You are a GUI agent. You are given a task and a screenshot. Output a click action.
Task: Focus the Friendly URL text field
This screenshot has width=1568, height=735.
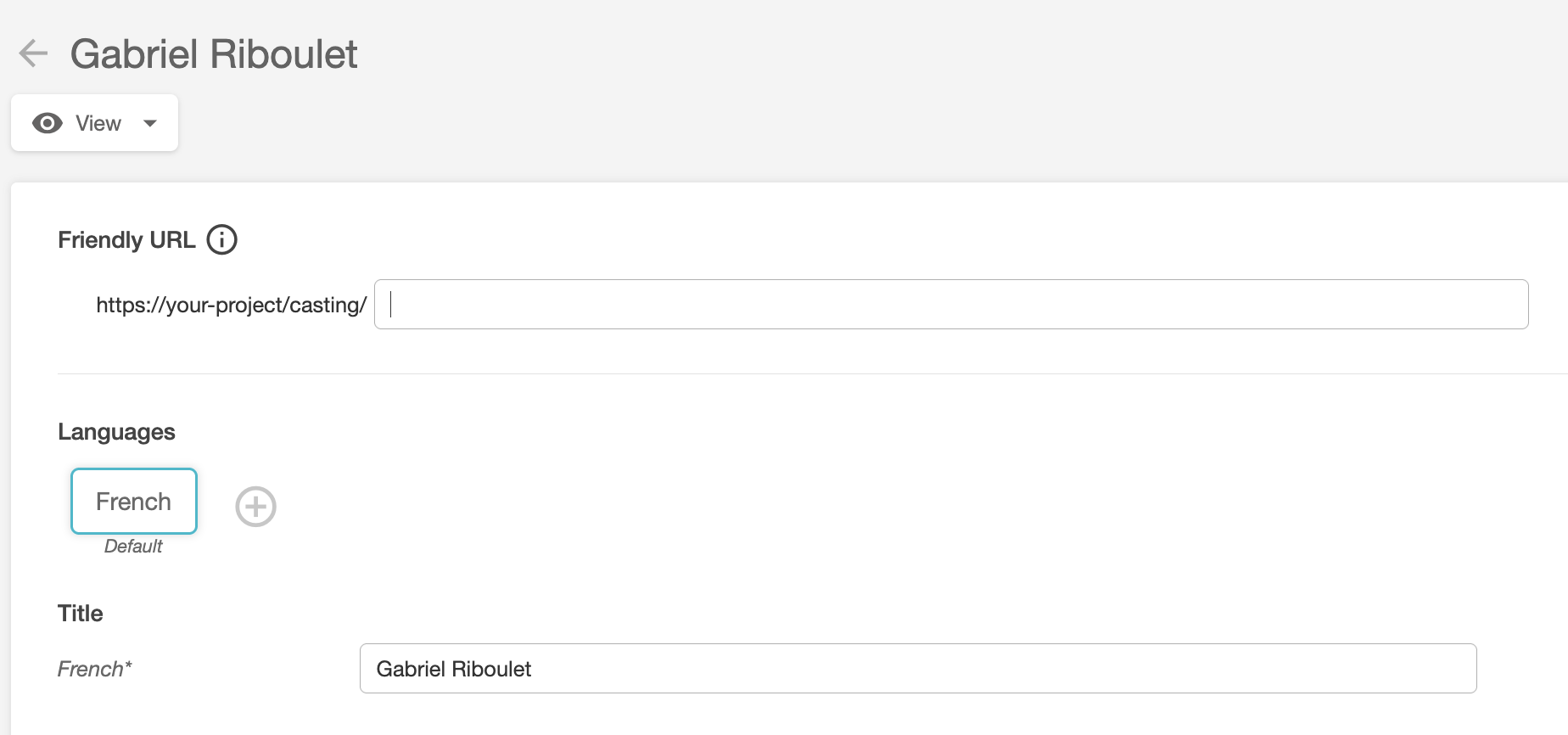950,305
